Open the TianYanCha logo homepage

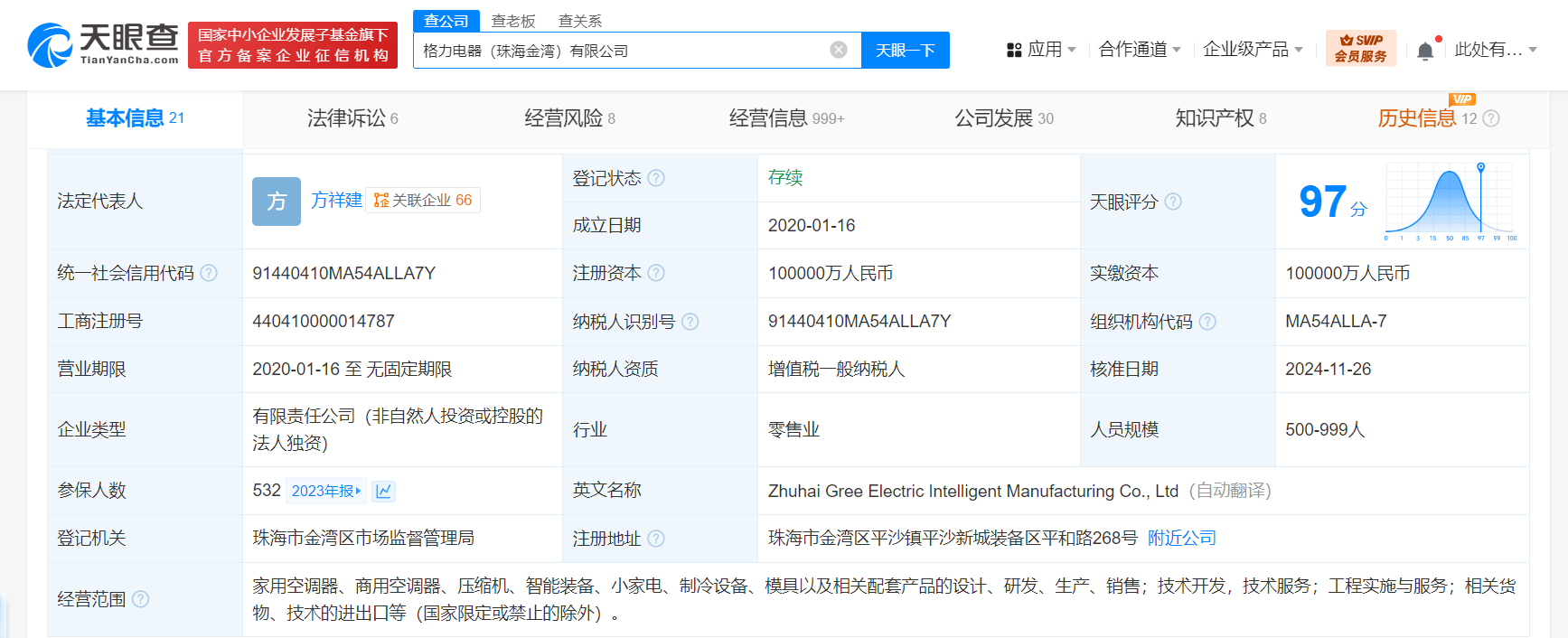tap(103, 45)
